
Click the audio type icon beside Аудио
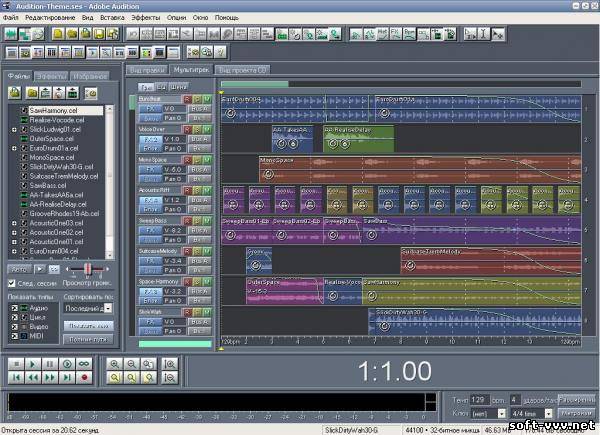click(24, 308)
